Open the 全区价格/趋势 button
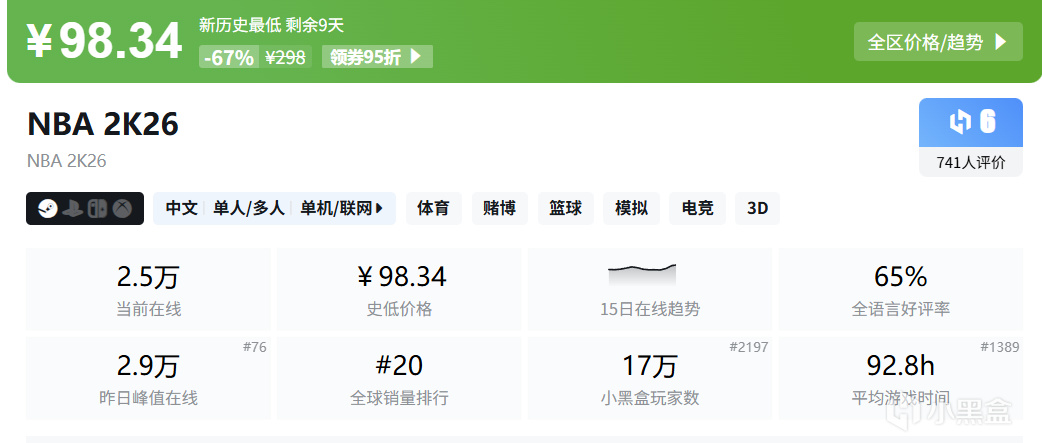The width and height of the screenshot is (1042, 443). click(x=938, y=42)
